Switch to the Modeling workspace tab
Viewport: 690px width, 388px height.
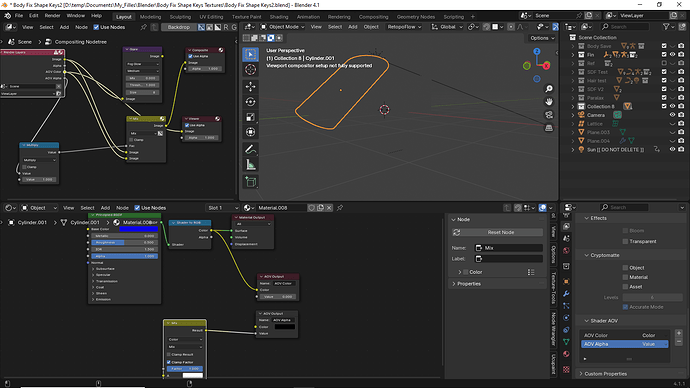pos(150,17)
